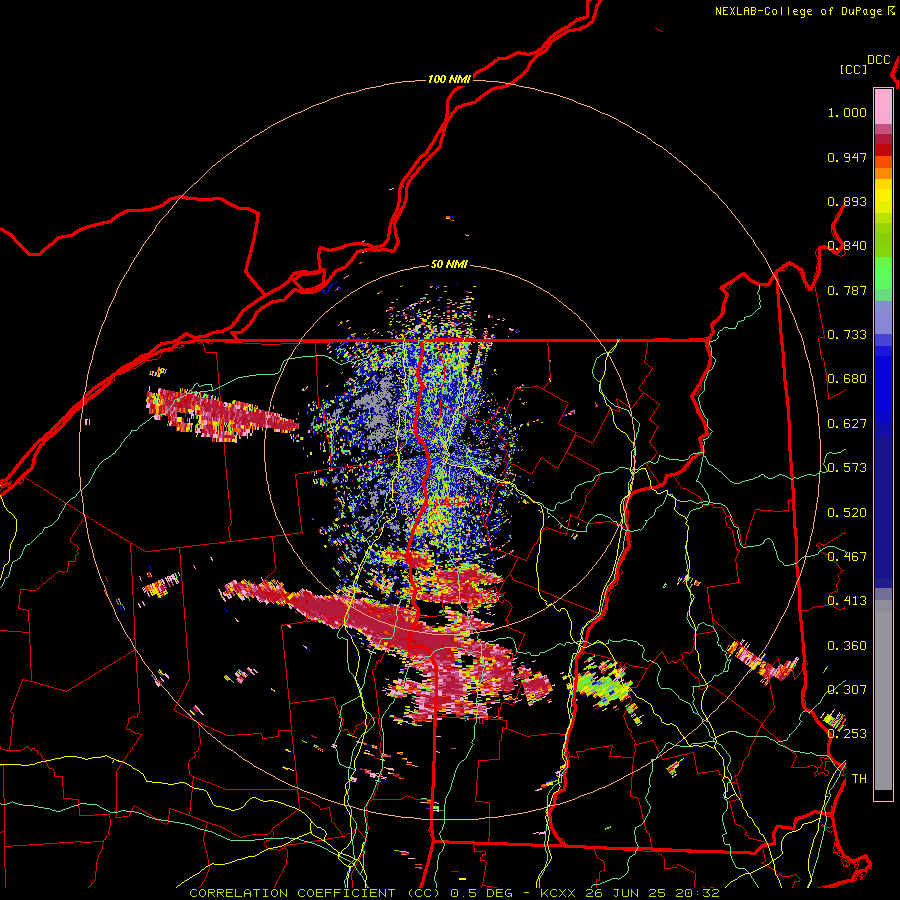Click the 1.000 scale value
The height and width of the screenshot is (900, 900).
point(847,113)
